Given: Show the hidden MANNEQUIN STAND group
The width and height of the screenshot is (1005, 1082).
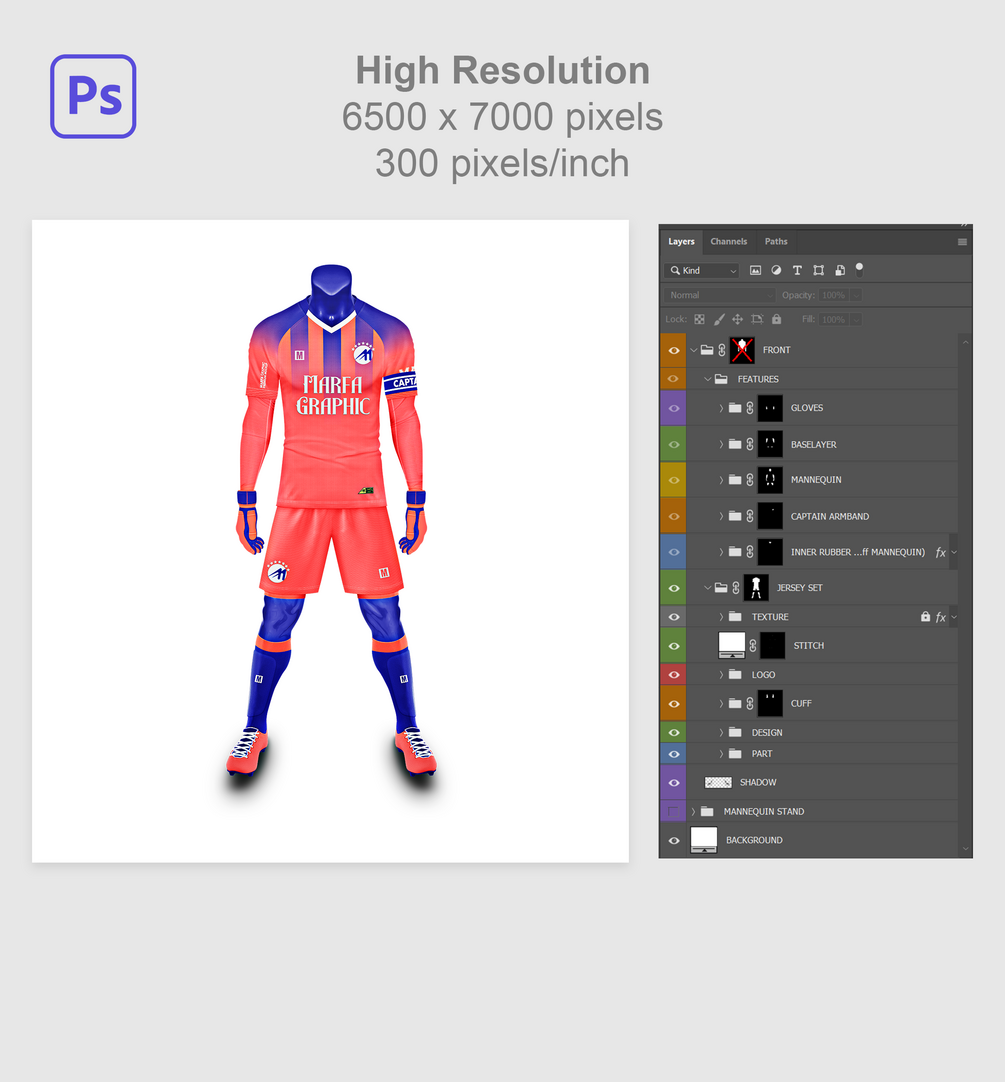Looking at the screenshot, I should 674,812.
